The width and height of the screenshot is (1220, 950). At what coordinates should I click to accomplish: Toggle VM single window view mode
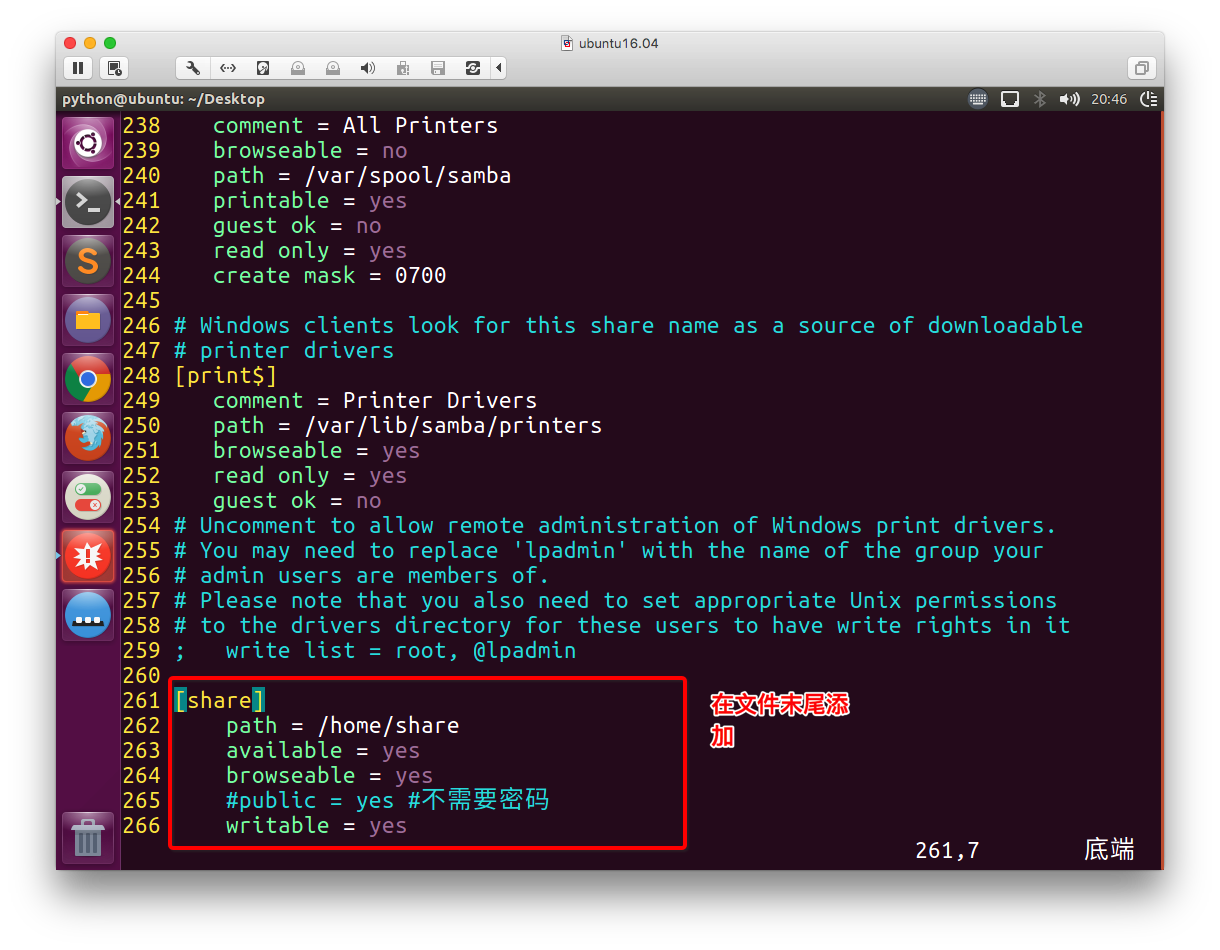(x=1140, y=68)
